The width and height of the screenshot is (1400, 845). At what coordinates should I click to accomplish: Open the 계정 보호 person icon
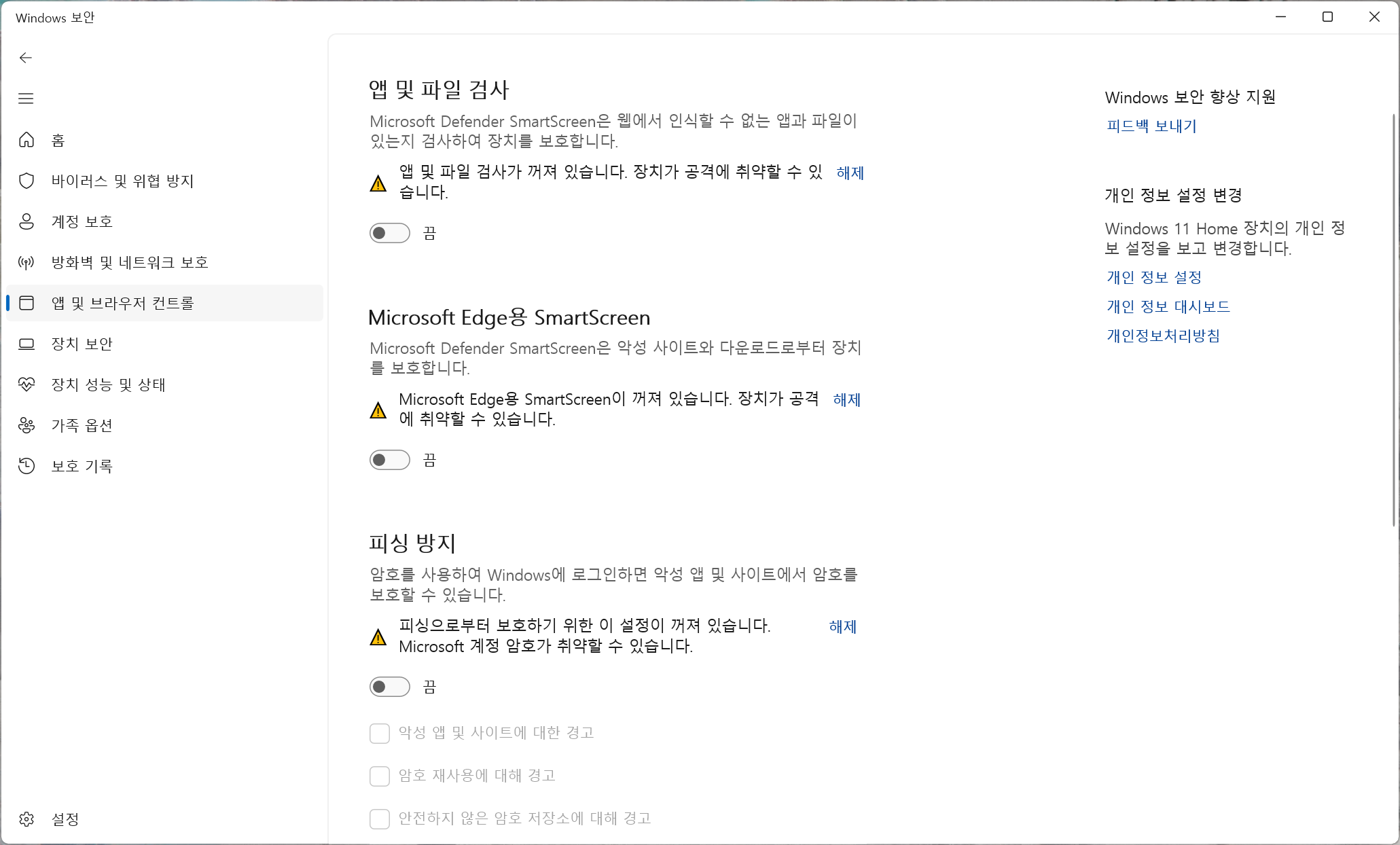[x=26, y=221]
